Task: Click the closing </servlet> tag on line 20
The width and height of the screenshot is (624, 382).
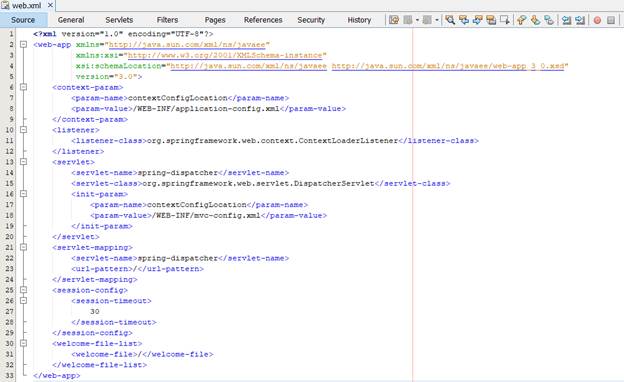Action: tap(76, 237)
